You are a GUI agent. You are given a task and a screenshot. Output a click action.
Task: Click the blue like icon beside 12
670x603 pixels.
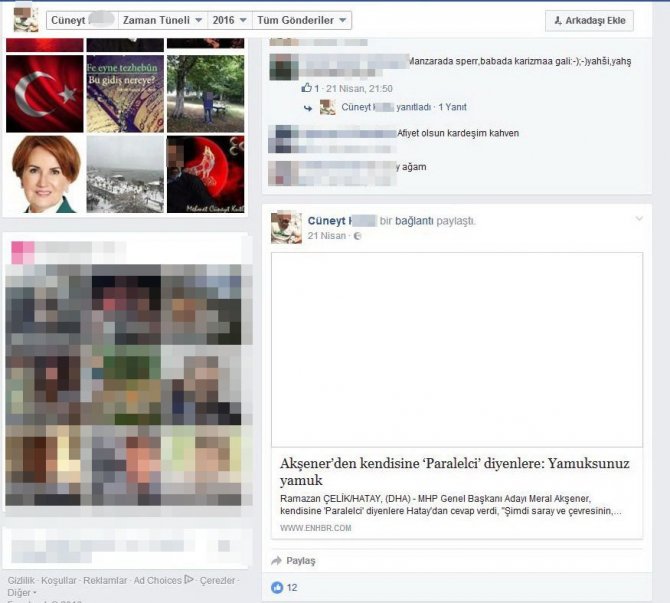click(277, 588)
